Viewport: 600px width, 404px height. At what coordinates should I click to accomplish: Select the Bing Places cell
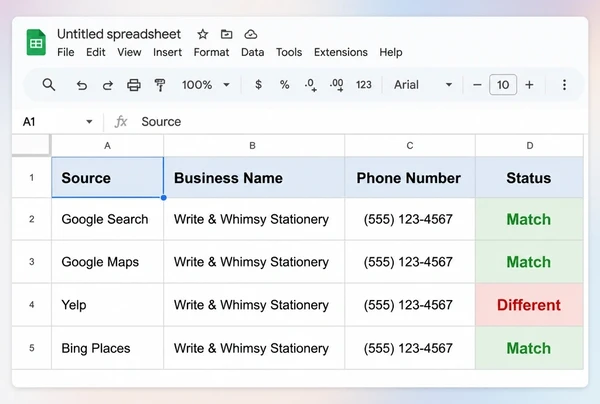108,348
